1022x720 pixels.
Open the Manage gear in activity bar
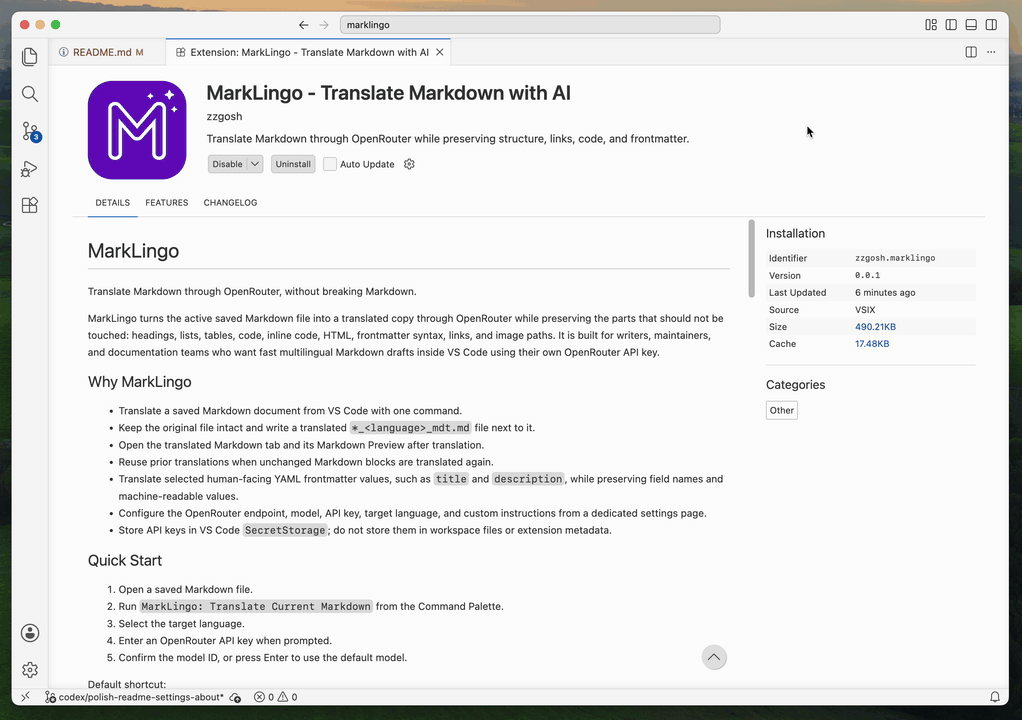(x=29, y=670)
